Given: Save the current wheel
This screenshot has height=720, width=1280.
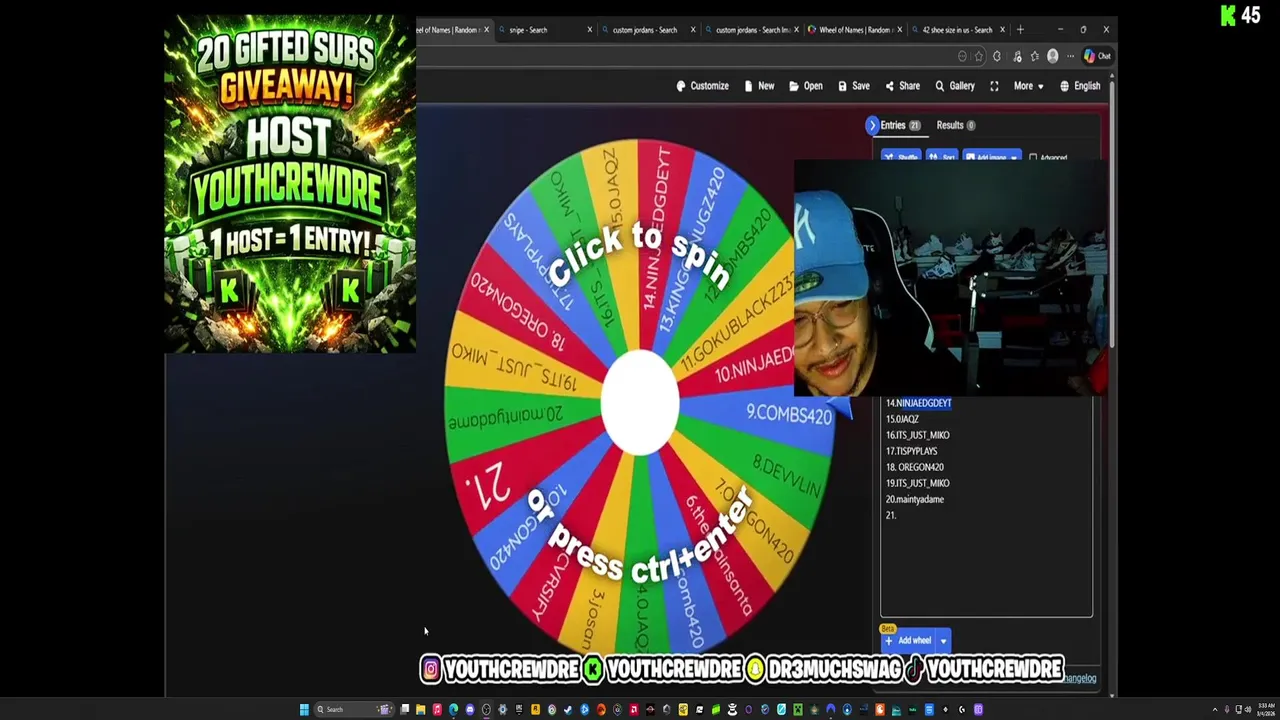Looking at the screenshot, I should pyautogui.click(x=854, y=86).
